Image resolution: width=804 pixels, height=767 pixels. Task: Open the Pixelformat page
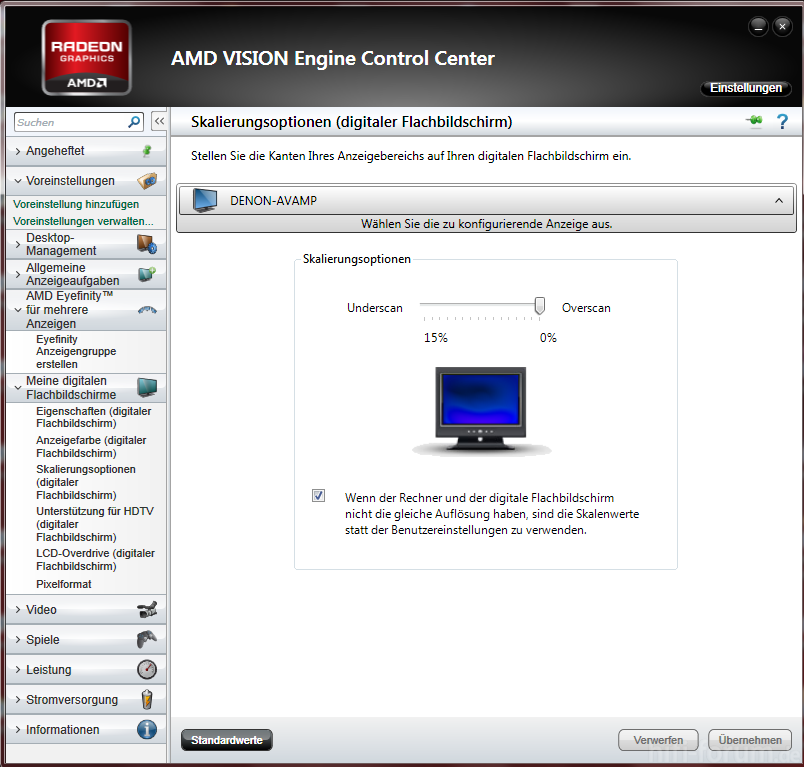pyautogui.click(x=64, y=584)
